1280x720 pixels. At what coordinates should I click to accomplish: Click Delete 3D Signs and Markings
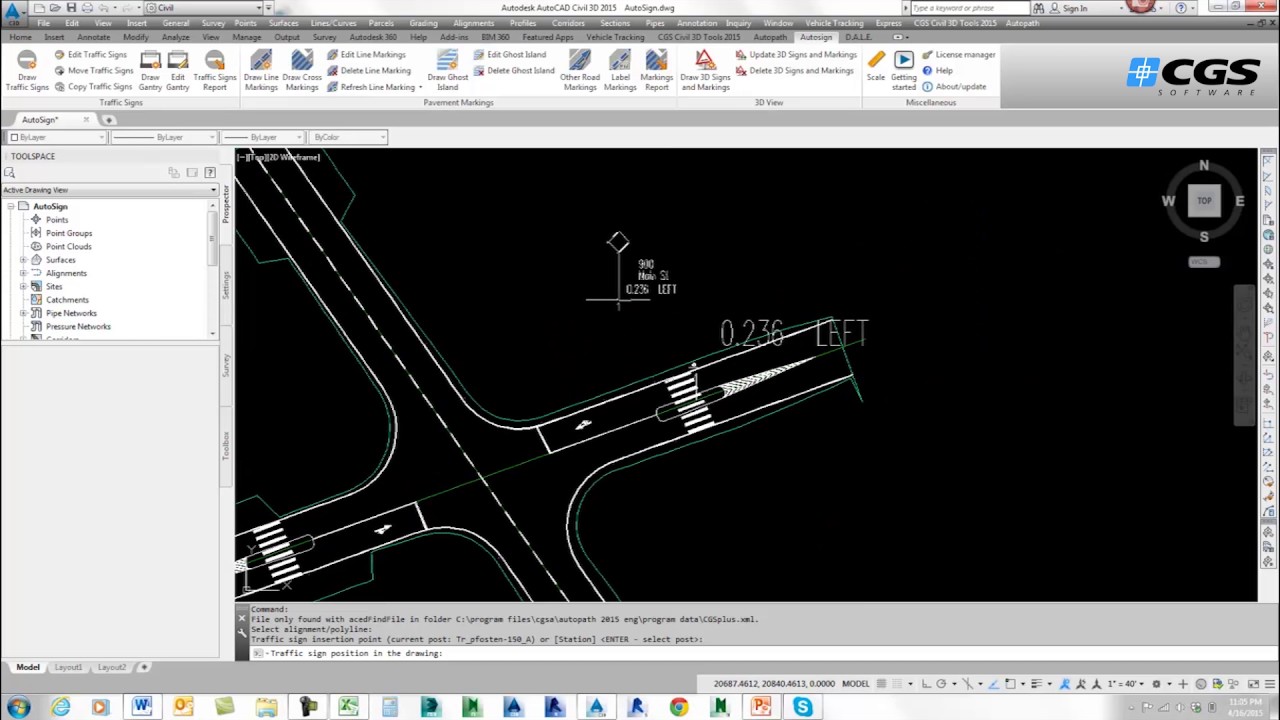coord(794,71)
